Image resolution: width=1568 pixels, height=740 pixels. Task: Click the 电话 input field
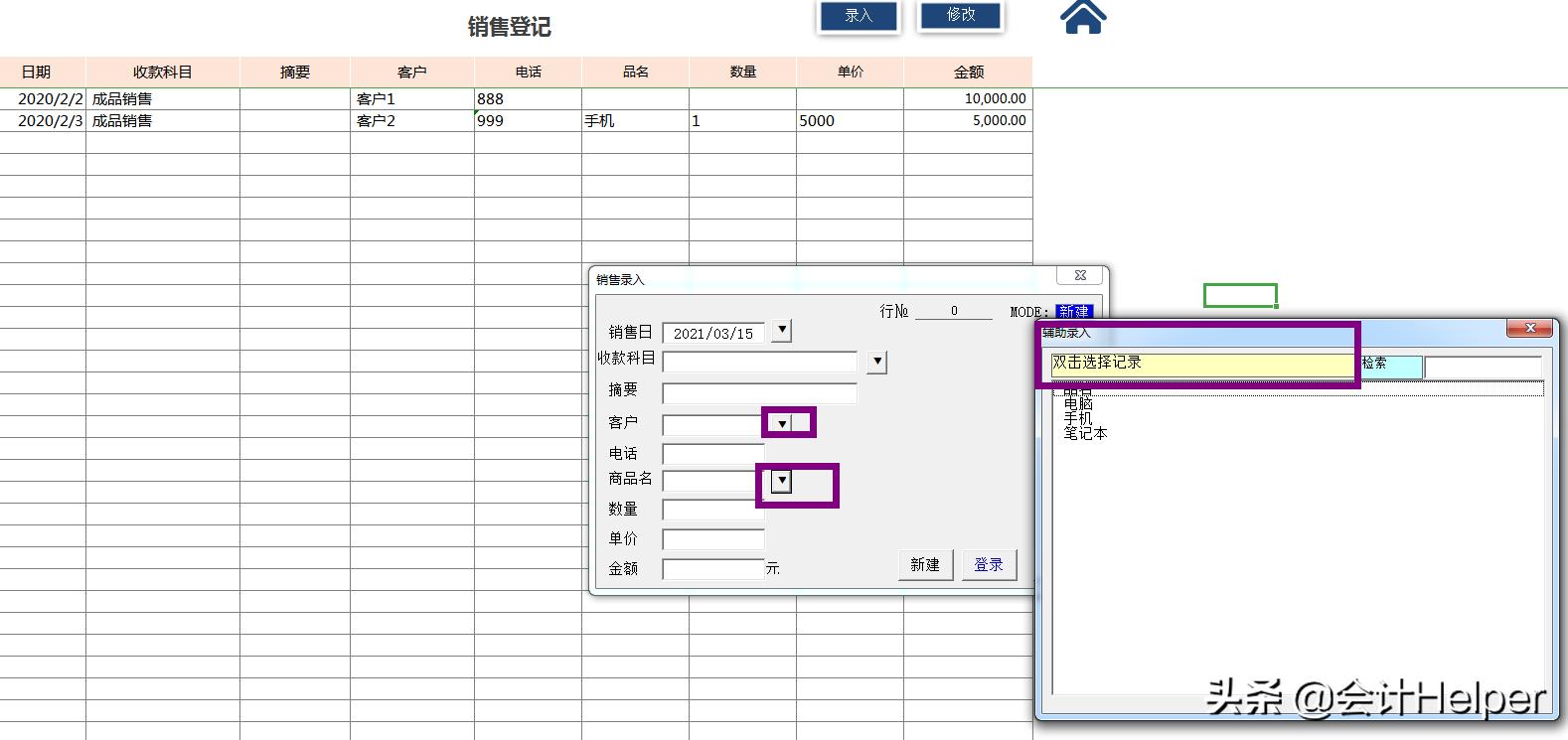(x=713, y=454)
